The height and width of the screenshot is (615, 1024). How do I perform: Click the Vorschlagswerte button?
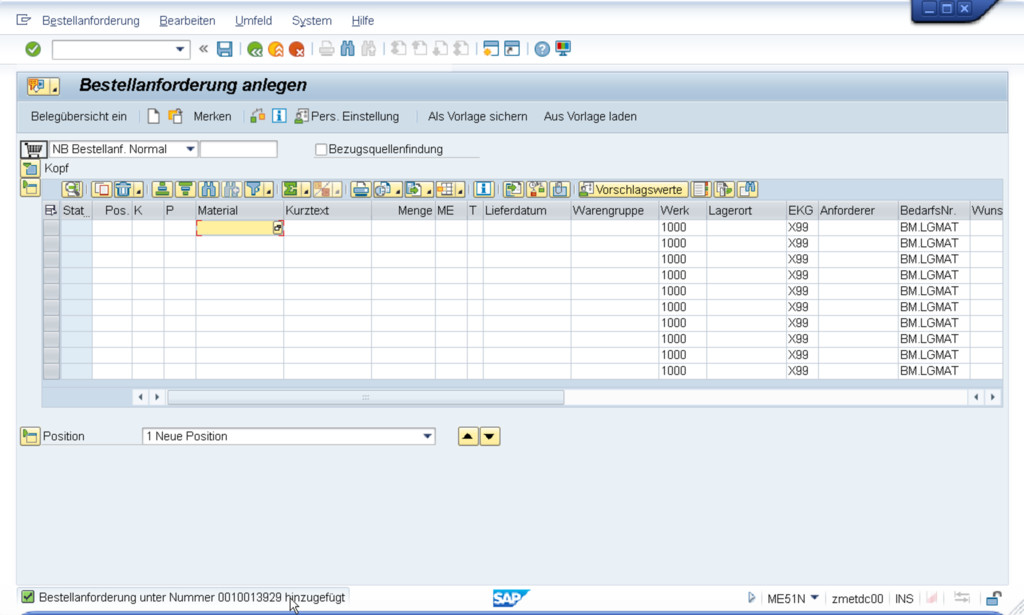[x=633, y=189]
